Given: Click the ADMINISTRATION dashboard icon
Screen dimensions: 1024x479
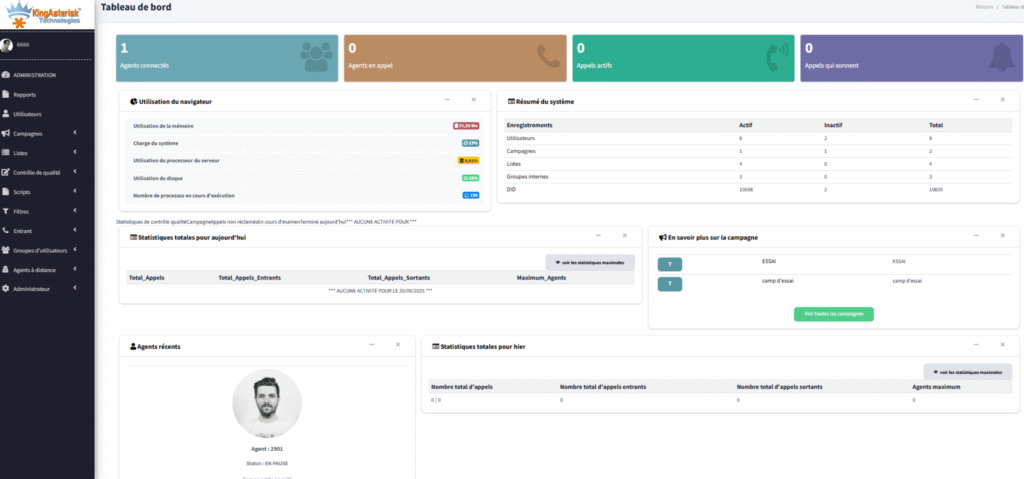Looking at the screenshot, I should pyautogui.click(x=7, y=75).
